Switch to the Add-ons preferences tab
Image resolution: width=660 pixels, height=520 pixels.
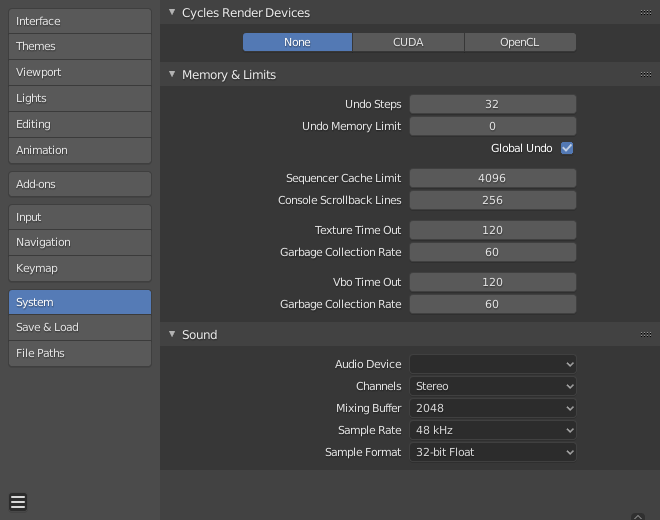click(80, 184)
